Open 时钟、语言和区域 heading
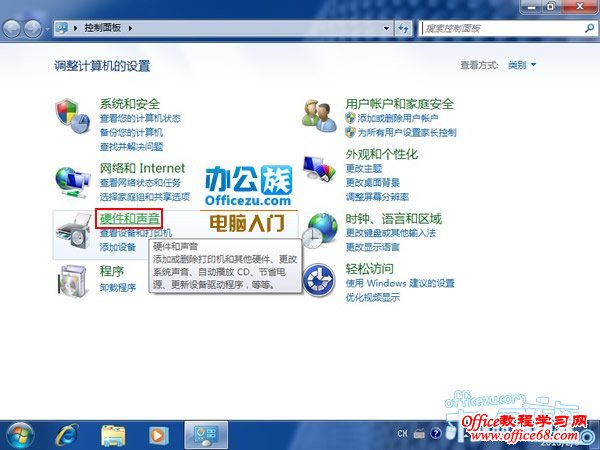This screenshot has width=600, height=450. click(393, 219)
